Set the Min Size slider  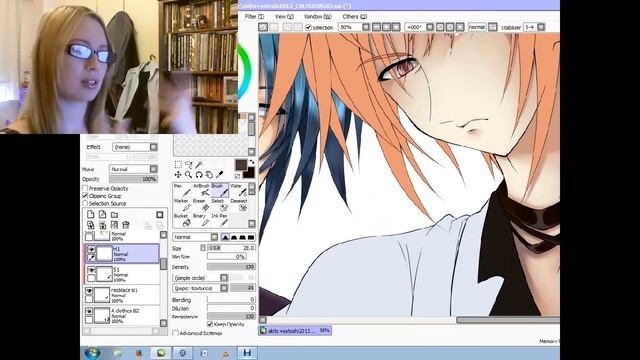pos(227,256)
